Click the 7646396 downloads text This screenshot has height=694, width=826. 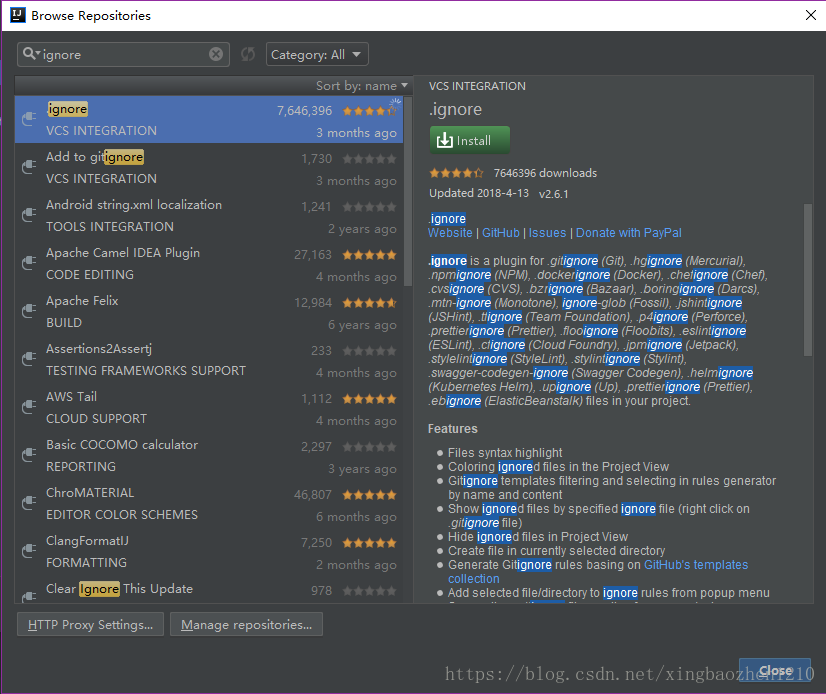545,173
